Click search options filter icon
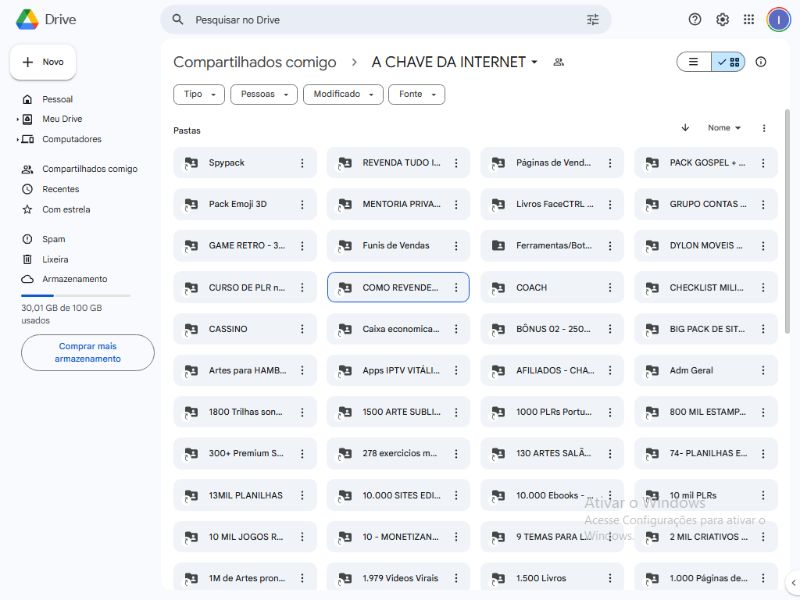The height and width of the screenshot is (600, 800). (593, 19)
